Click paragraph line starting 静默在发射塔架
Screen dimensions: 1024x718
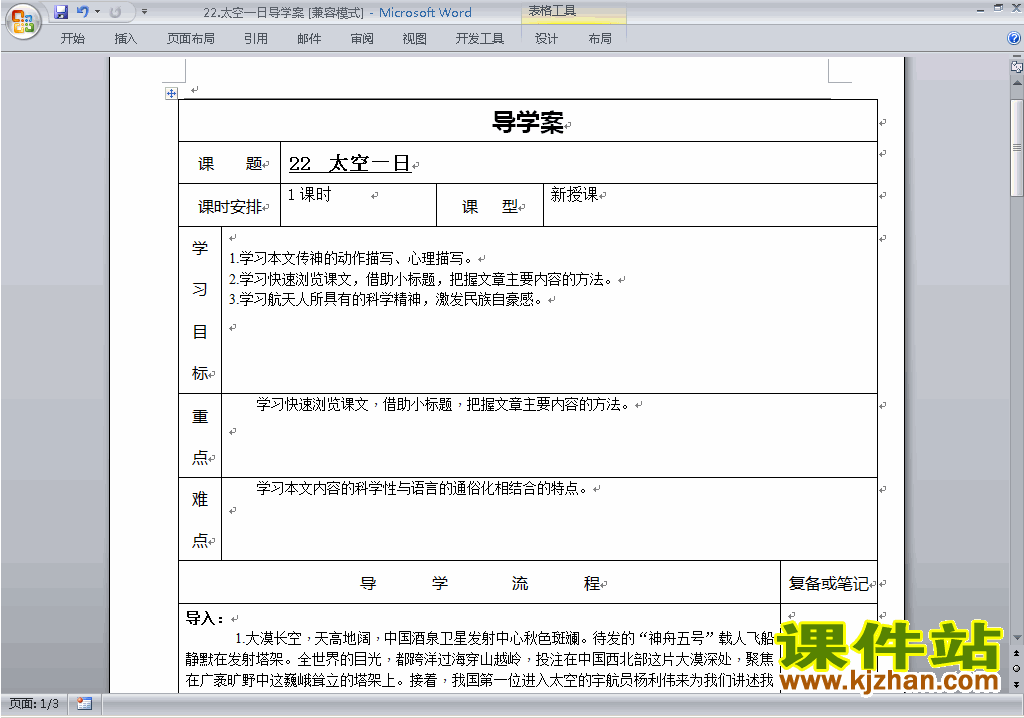pyautogui.click(x=479, y=659)
